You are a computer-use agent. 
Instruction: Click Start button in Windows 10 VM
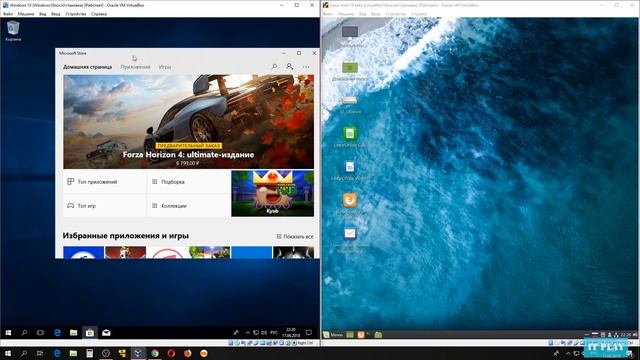(8, 333)
